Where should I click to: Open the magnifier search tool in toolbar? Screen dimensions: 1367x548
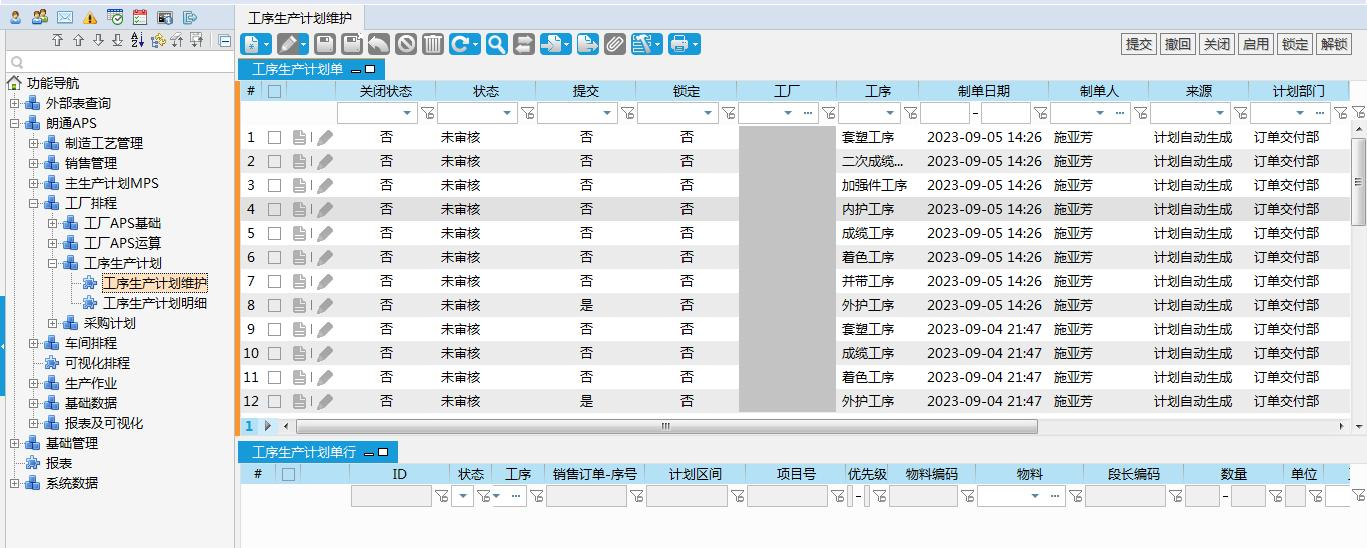(497, 44)
